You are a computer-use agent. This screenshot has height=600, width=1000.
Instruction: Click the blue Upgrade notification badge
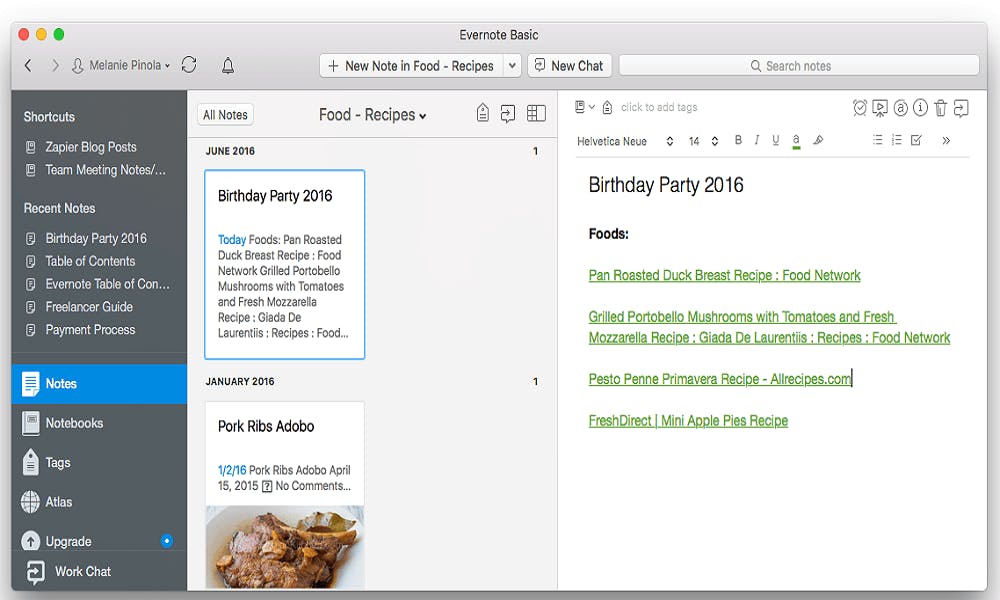(x=166, y=541)
